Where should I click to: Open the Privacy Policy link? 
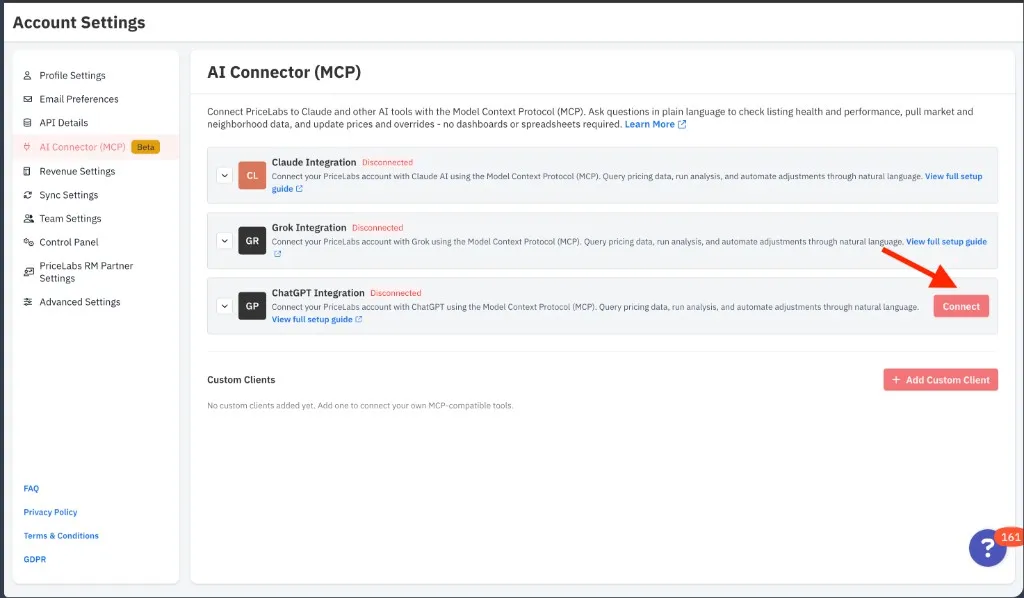[50, 512]
